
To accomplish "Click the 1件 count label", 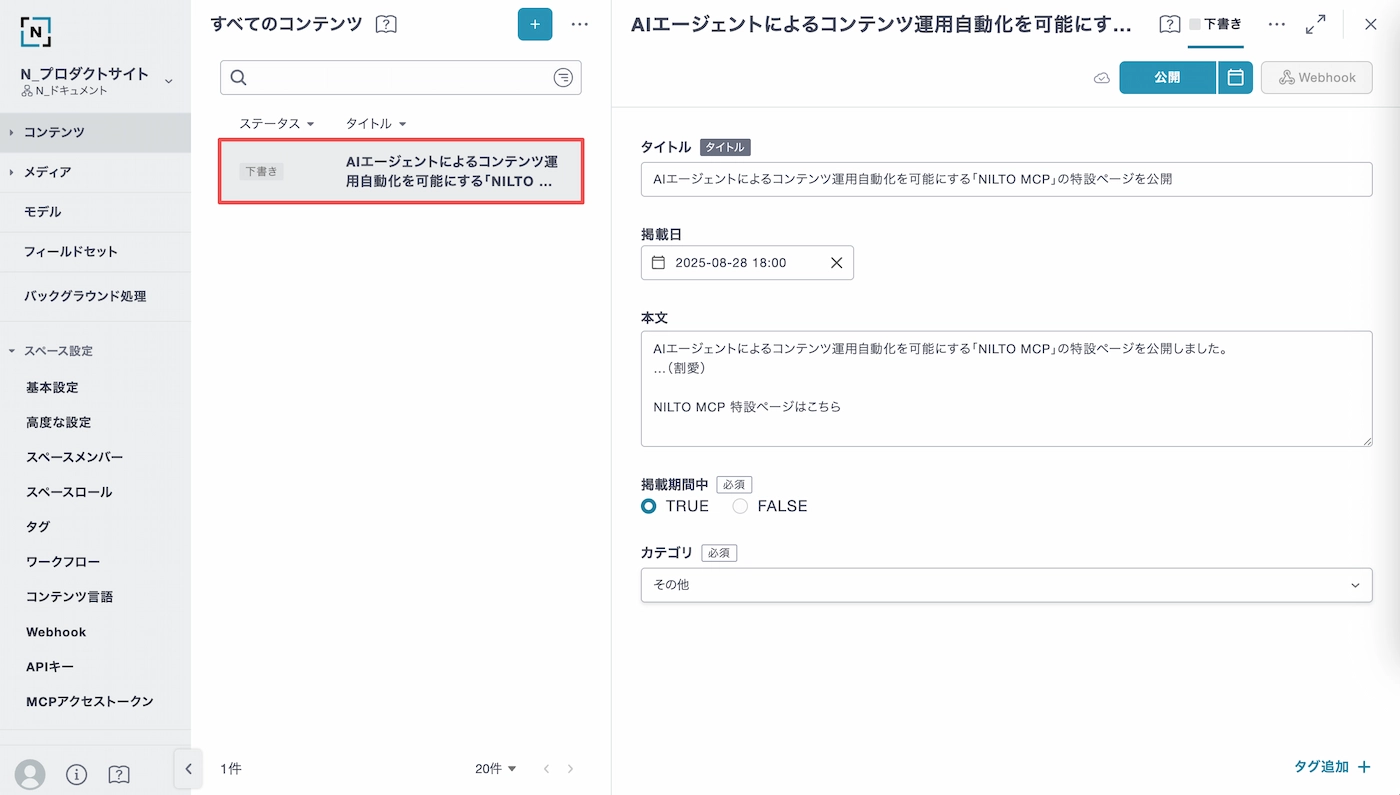I will pos(231,769).
